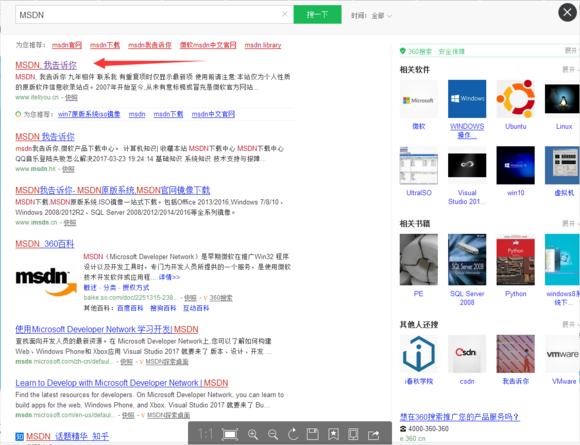Zoom out using the magnifier minus icon
This screenshot has width=580, height=445.
pyautogui.click(x=273, y=434)
